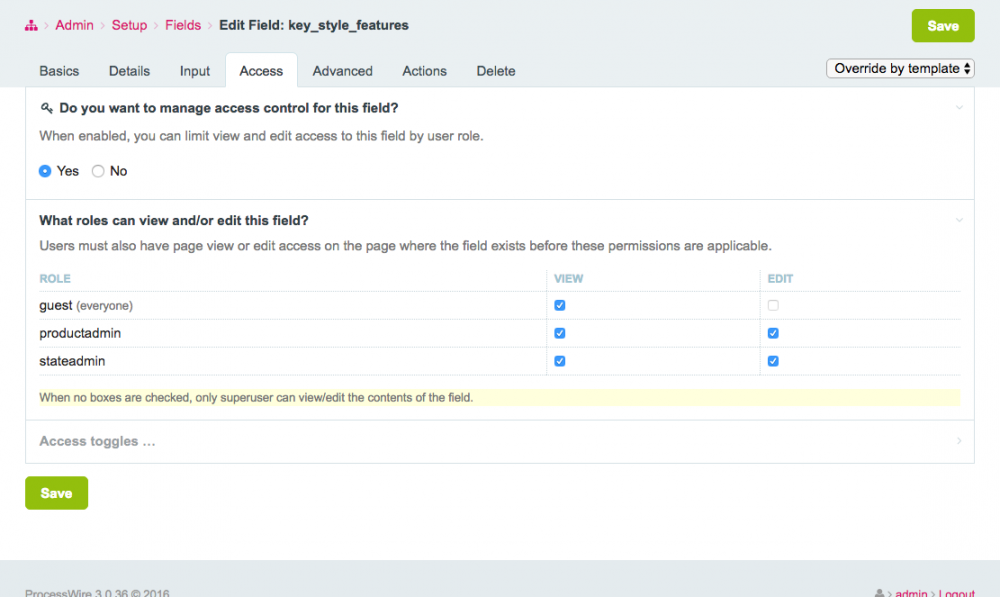Screen dimensions: 1000x597
Task: Click the site tree home icon in breadcrumb
Action: point(31,25)
